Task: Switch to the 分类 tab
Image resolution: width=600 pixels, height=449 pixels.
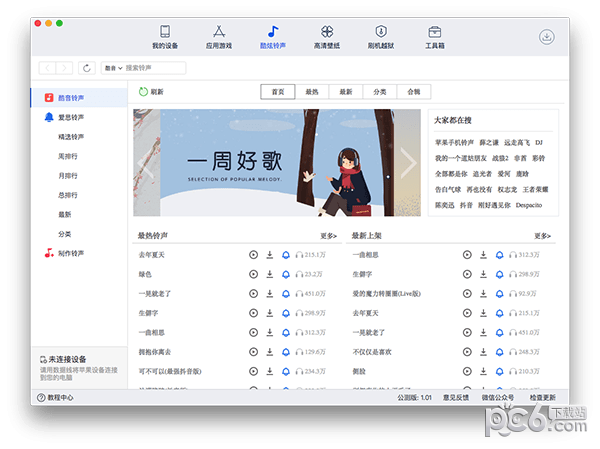Action: [x=380, y=92]
